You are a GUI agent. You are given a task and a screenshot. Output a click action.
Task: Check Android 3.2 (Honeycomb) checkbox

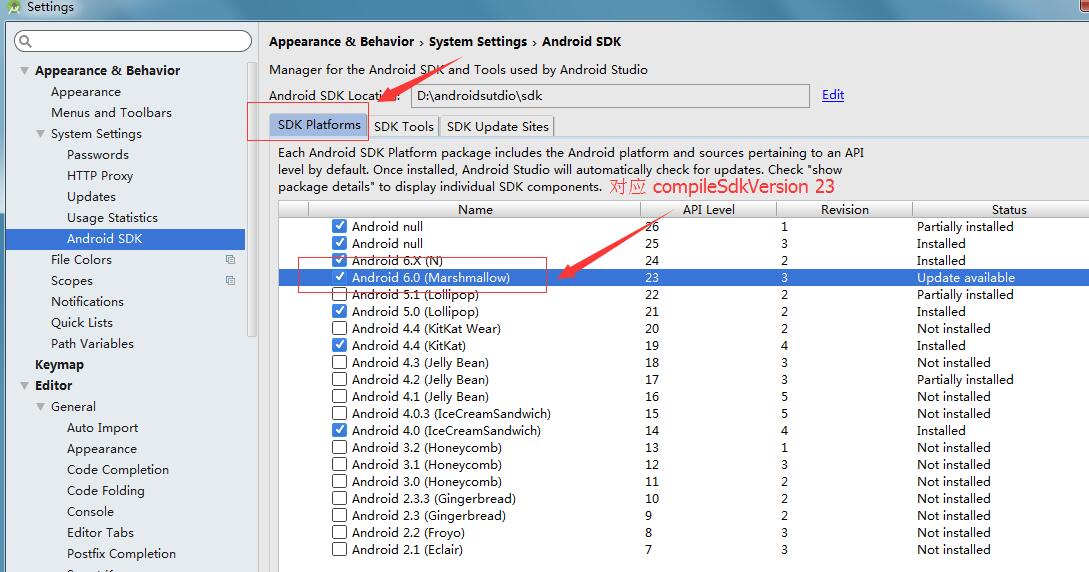click(339, 447)
